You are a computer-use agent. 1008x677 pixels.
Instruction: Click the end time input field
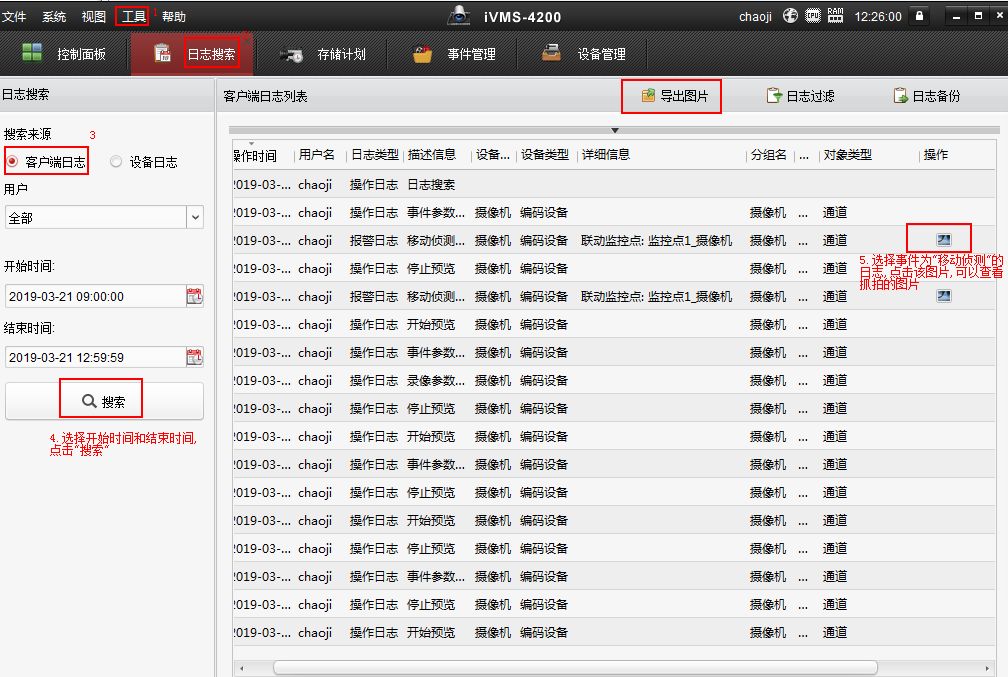tap(95, 357)
